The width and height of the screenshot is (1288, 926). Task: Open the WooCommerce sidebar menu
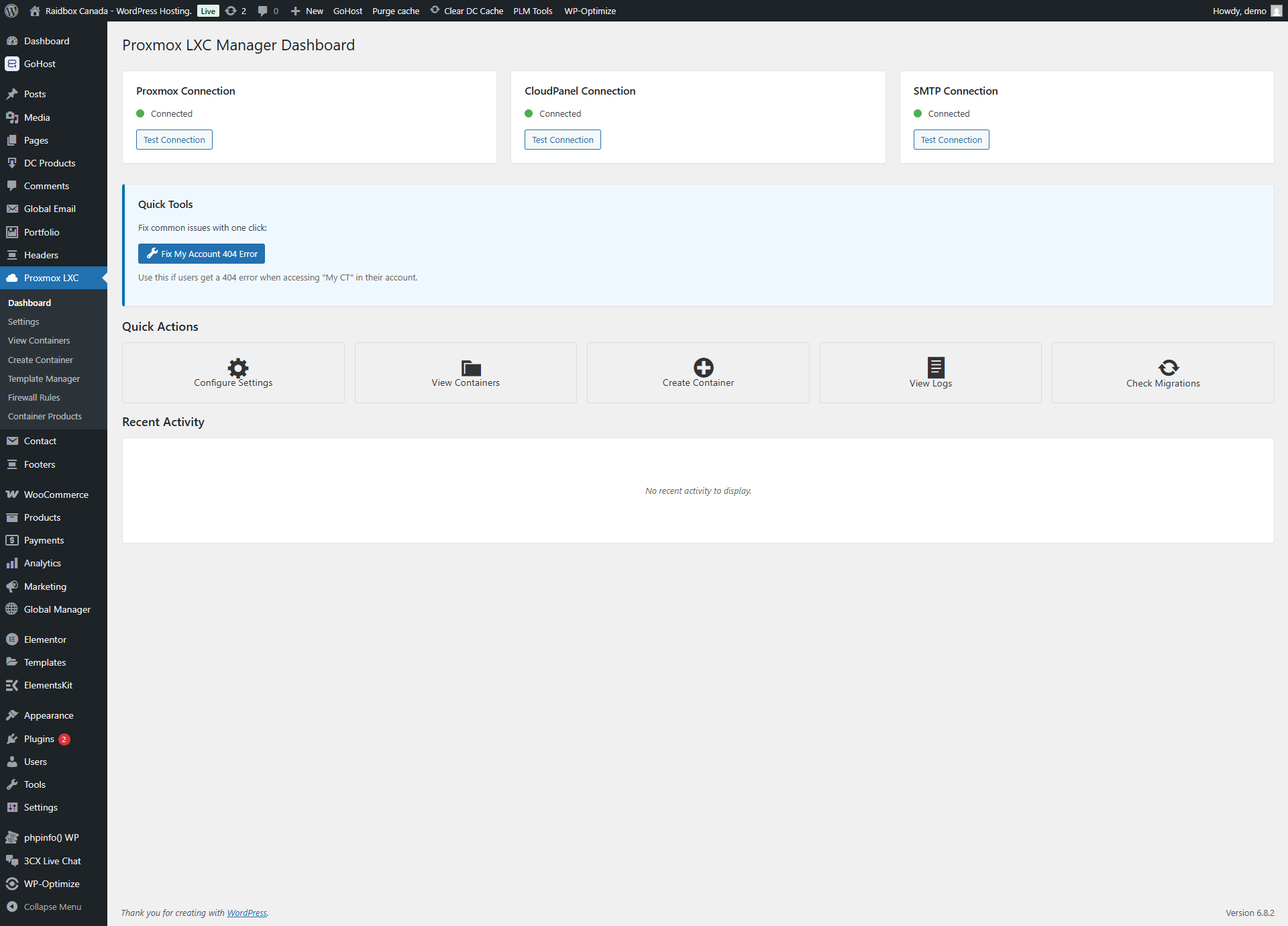click(x=56, y=495)
